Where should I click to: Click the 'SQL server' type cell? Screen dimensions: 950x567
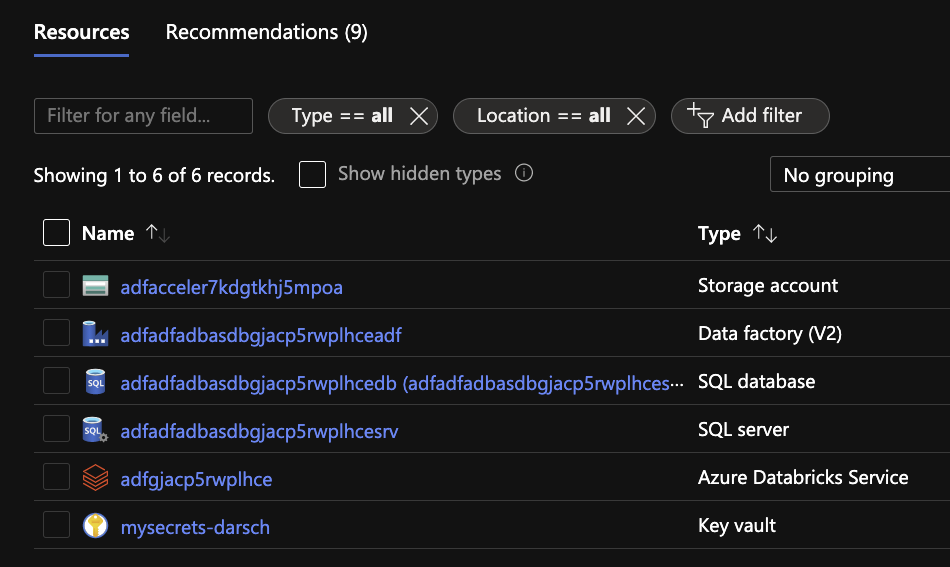click(x=743, y=429)
